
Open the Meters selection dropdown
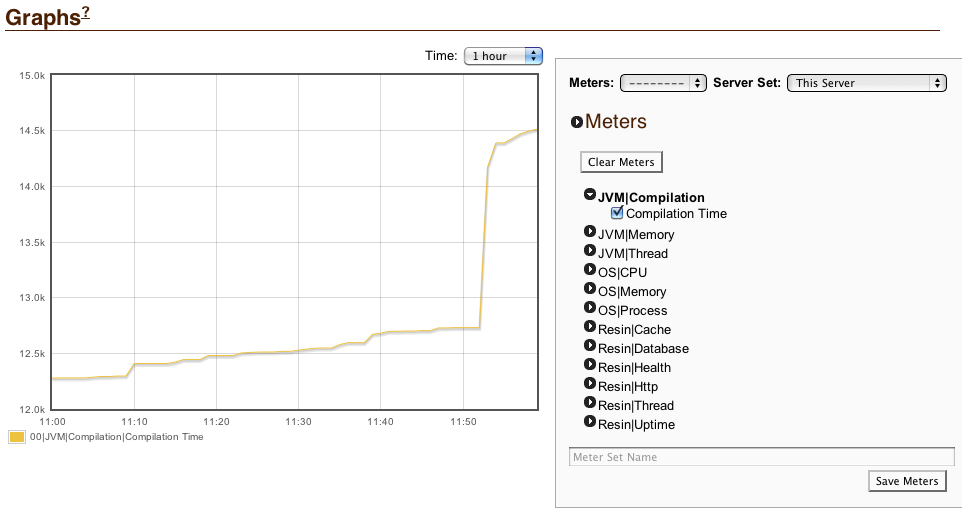[x=663, y=83]
